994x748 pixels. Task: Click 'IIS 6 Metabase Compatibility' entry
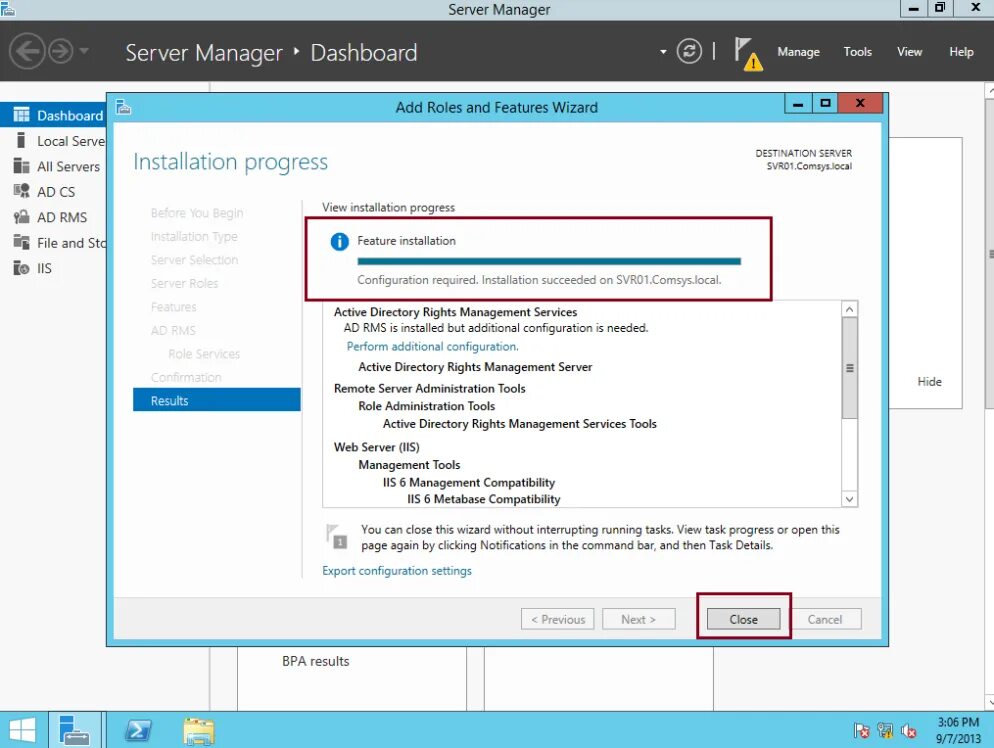(484, 499)
